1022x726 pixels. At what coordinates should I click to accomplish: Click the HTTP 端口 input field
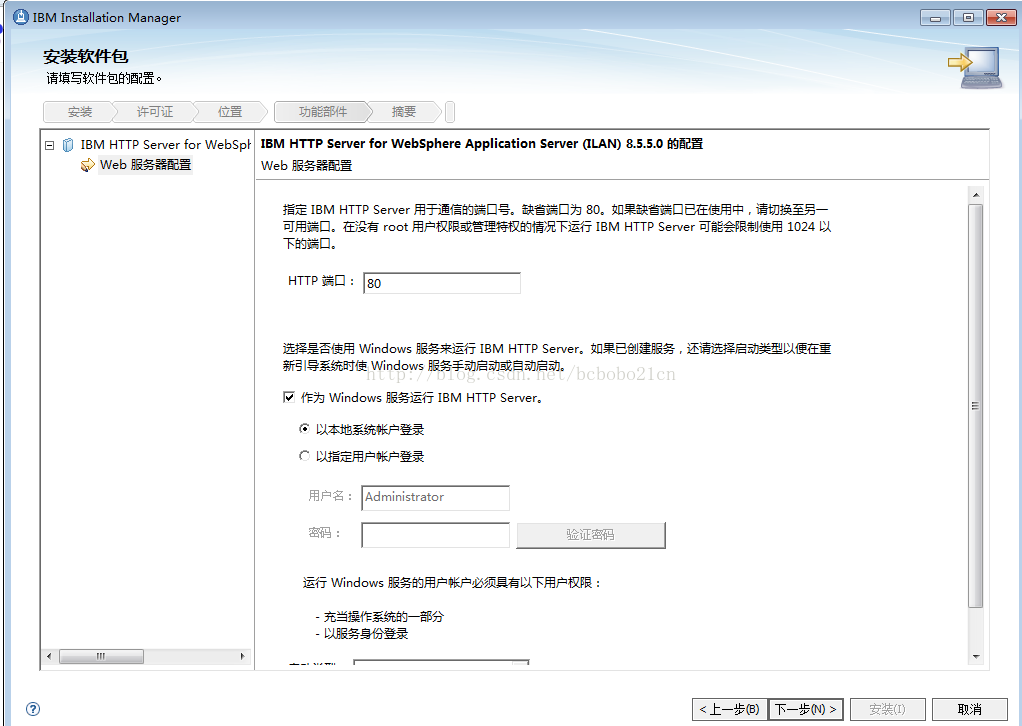[442, 283]
